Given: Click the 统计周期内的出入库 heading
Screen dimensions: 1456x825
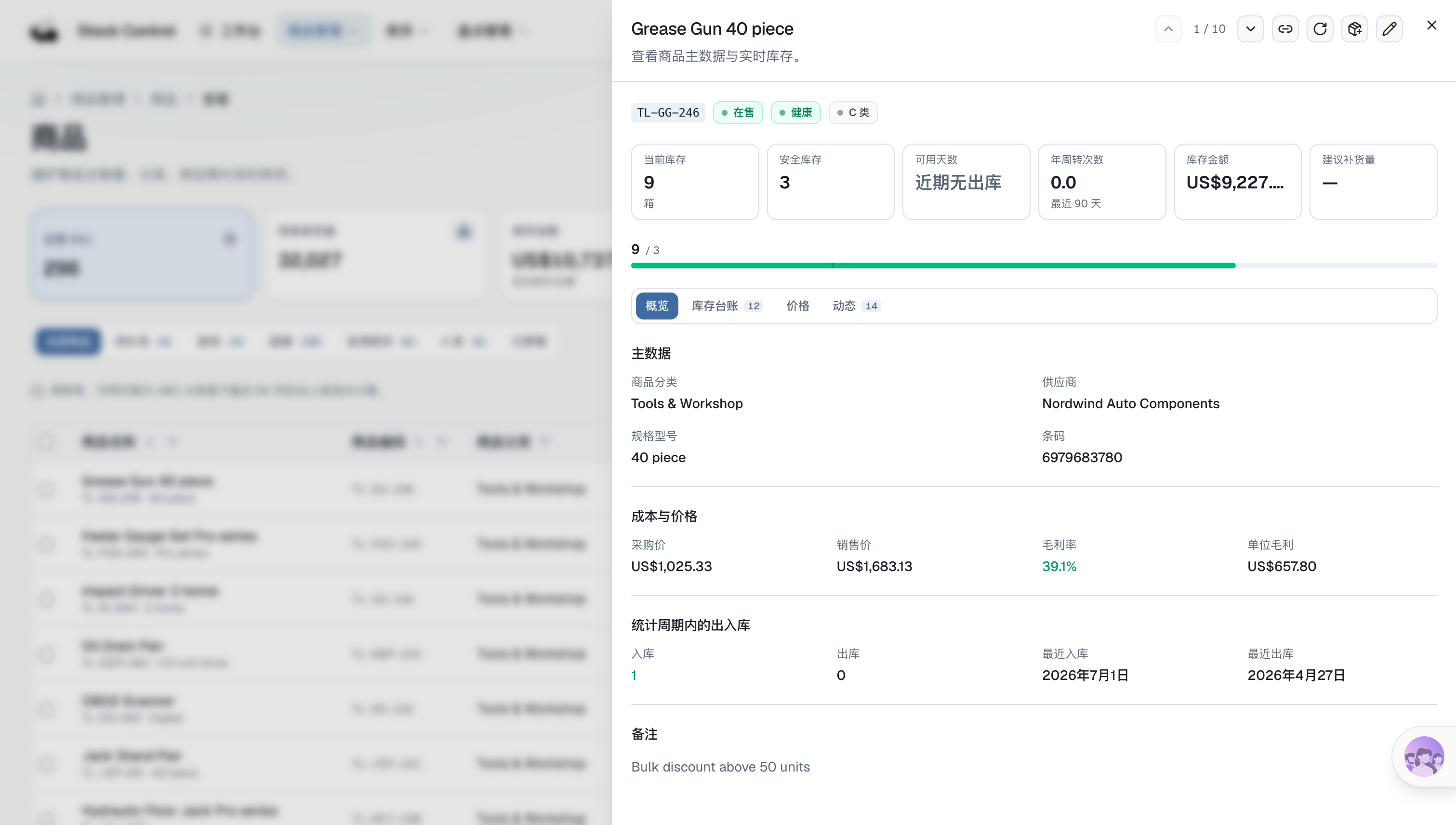Looking at the screenshot, I should [x=690, y=625].
